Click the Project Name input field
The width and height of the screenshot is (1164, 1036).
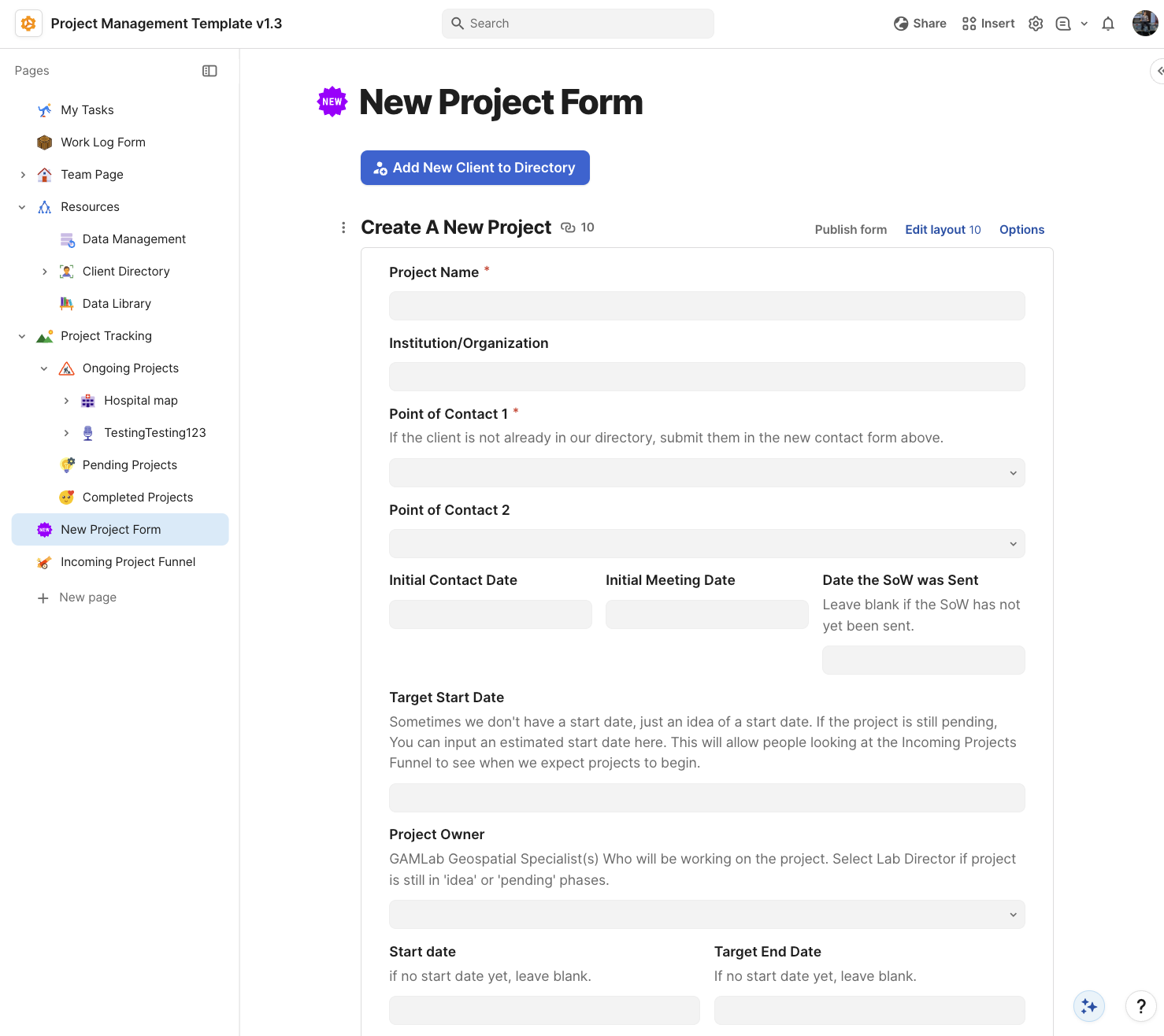coord(706,305)
